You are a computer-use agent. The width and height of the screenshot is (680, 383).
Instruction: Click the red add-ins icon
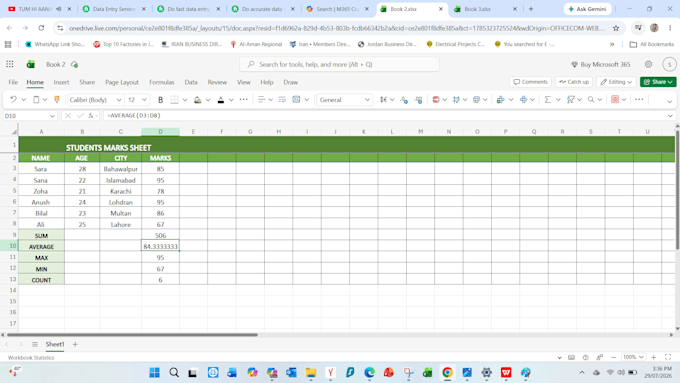pyautogui.click(x=615, y=100)
